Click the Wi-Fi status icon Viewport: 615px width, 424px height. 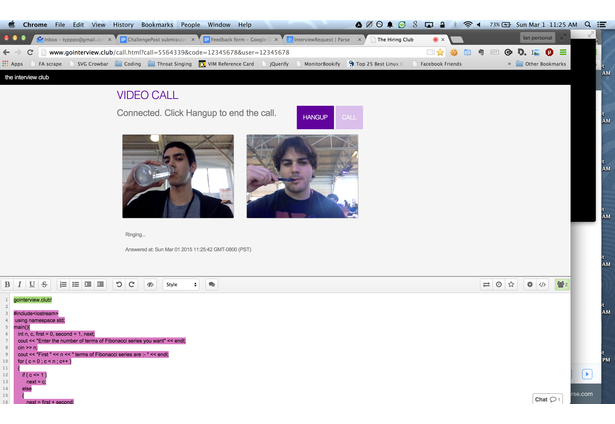pos(468,24)
